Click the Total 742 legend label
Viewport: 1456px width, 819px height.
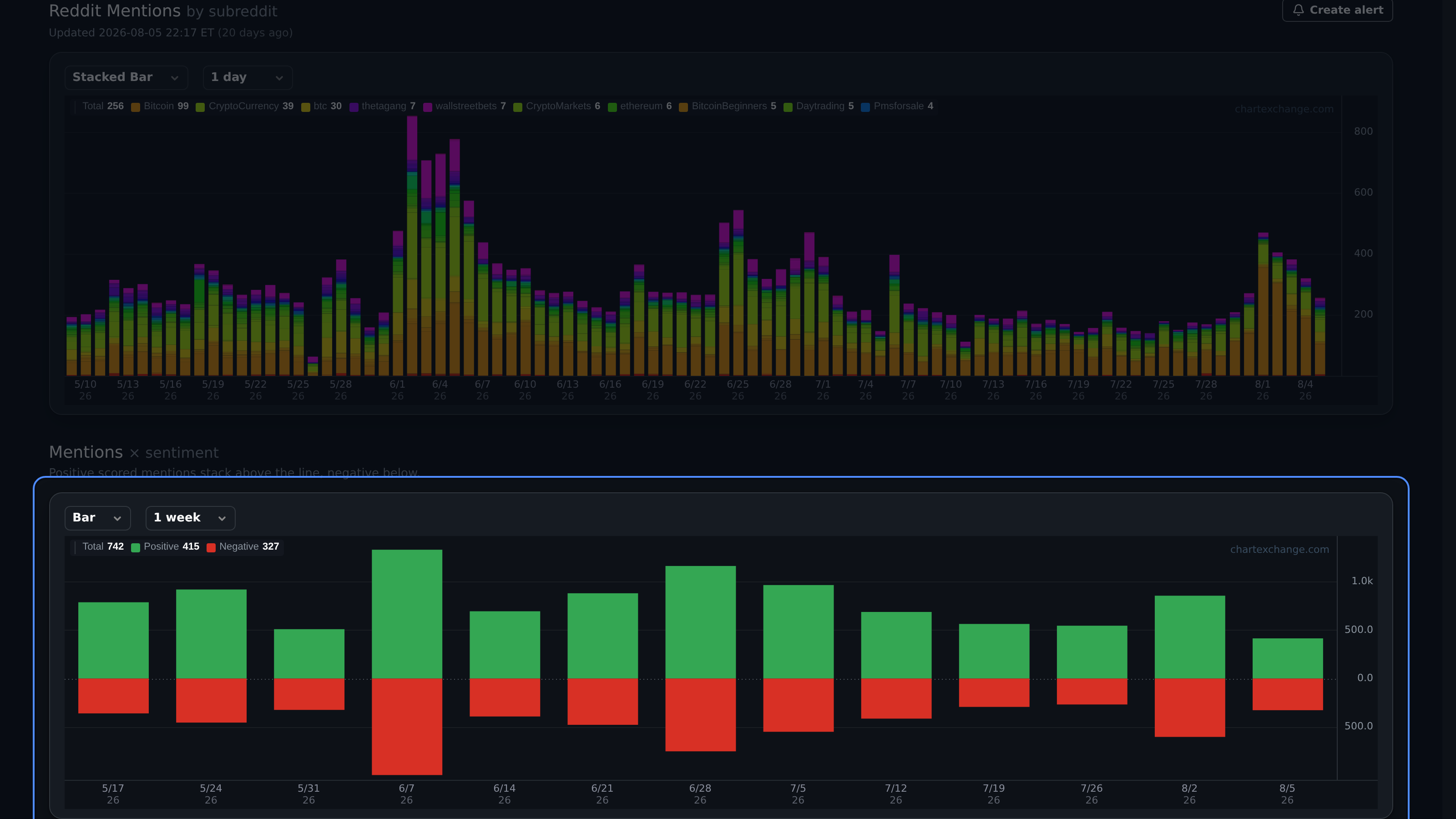coord(103,546)
